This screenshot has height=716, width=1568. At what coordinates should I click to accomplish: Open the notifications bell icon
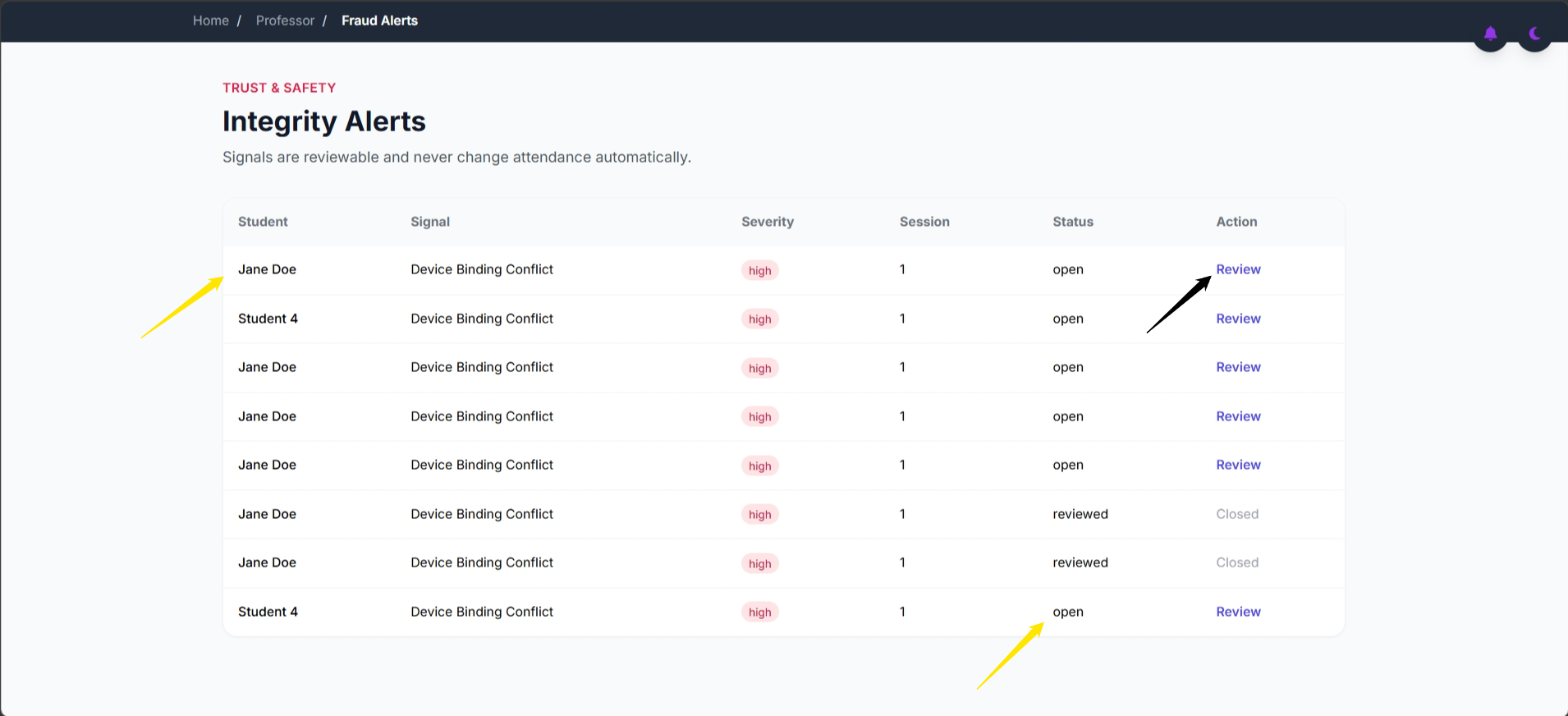click(1490, 34)
